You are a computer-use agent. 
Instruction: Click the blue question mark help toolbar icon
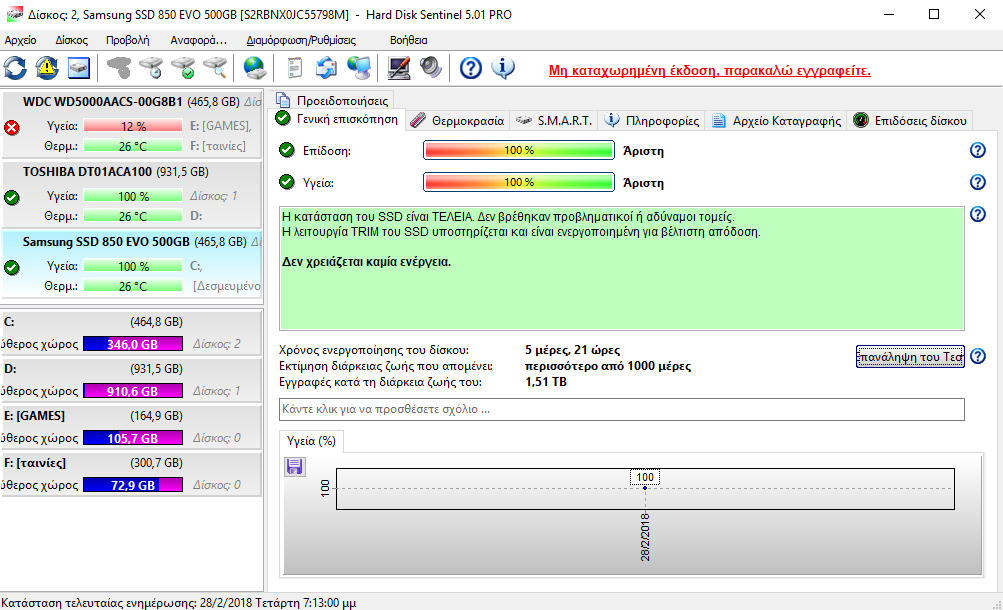pos(471,68)
